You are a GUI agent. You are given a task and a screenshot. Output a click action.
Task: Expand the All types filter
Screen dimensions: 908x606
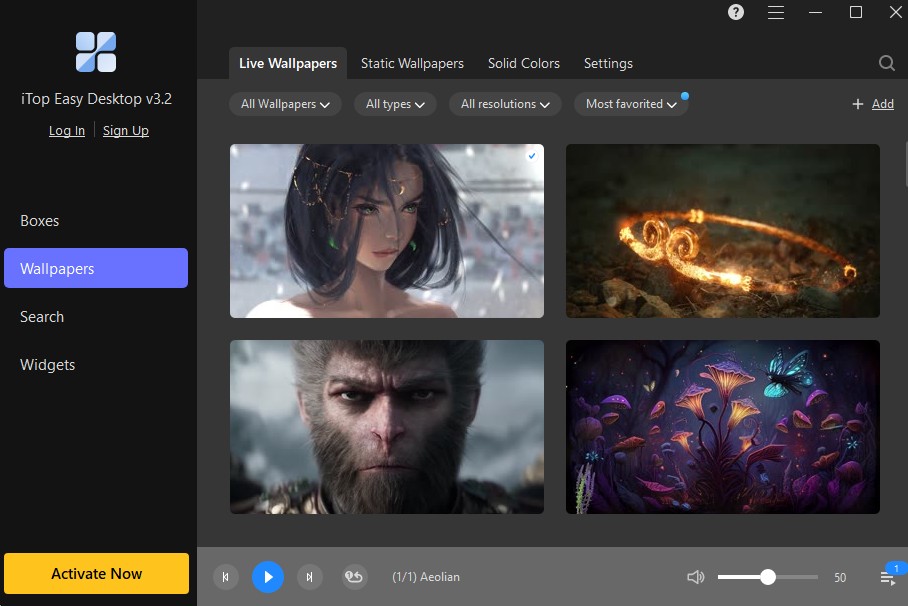click(395, 104)
